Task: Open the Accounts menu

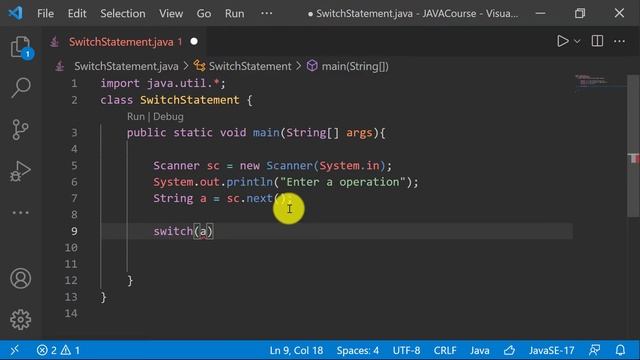Action: pyautogui.click(x=20, y=278)
